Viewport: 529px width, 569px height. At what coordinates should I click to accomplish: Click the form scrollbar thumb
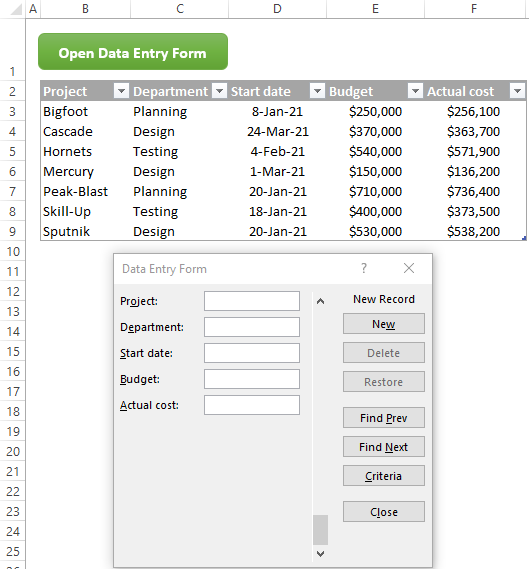click(320, 530)
